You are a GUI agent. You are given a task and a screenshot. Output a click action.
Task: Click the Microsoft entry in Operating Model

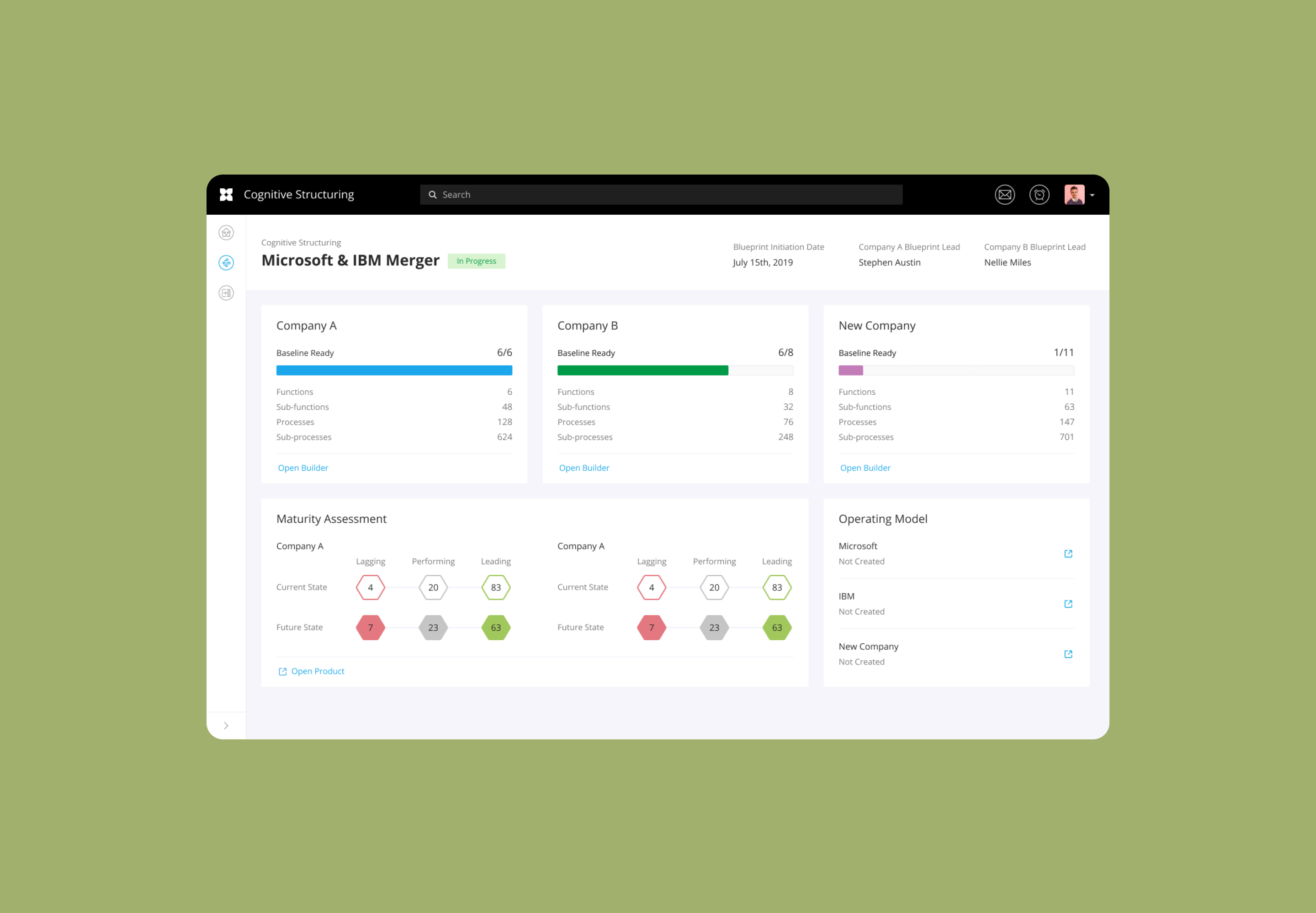tap(857, 547)
